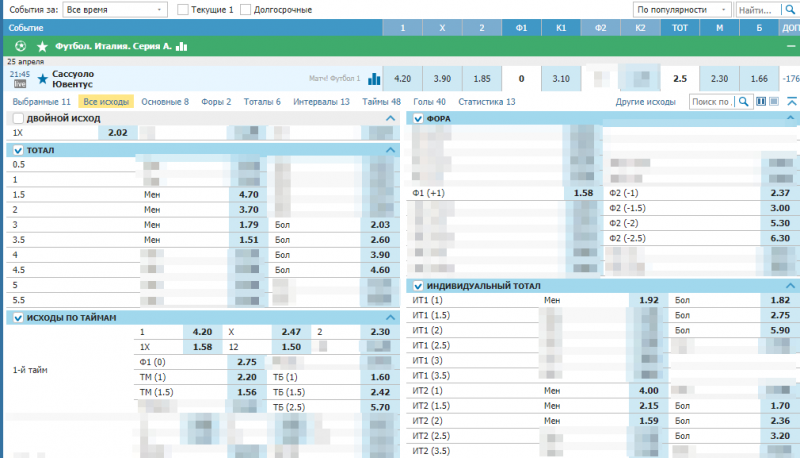Open statistics chart icon beside Серия А
Screen dimensions: 800x458
pyautogui.click(x=181, y=46)
